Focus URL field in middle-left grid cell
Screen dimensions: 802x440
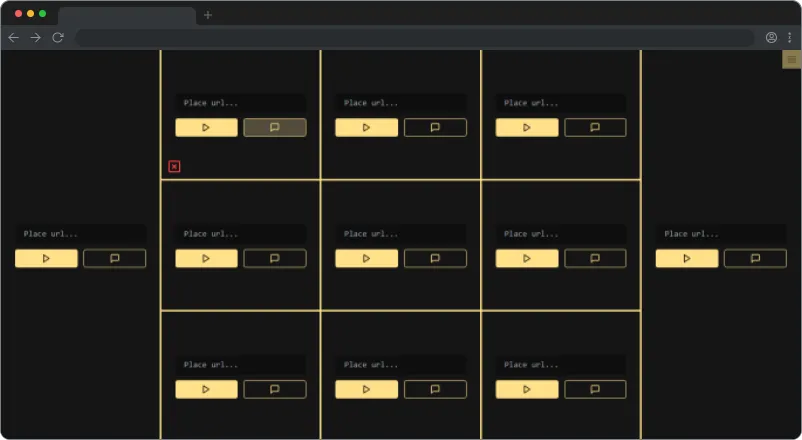coord(240,234)
